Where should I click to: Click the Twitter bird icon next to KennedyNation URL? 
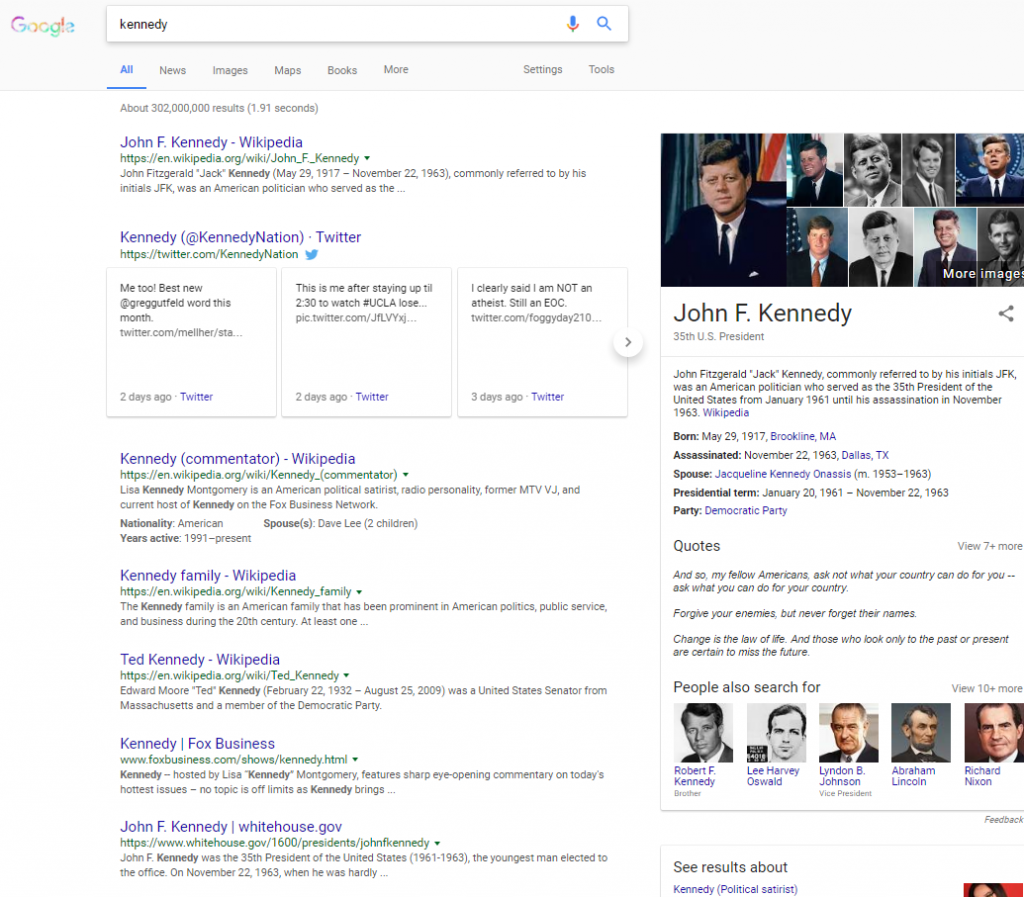pos(312,255)
